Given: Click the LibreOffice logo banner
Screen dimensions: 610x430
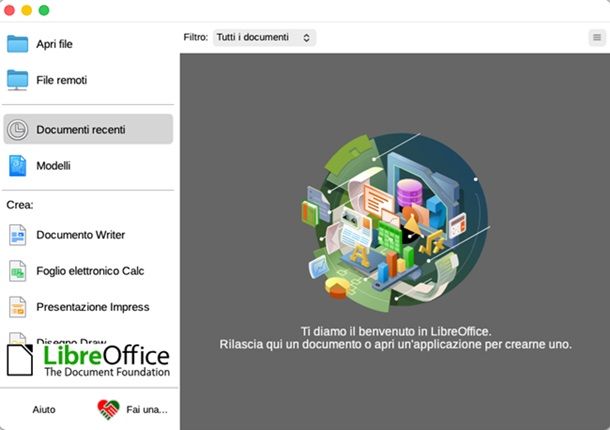Looking at the screenshot, I should click(x=88, y=360).
